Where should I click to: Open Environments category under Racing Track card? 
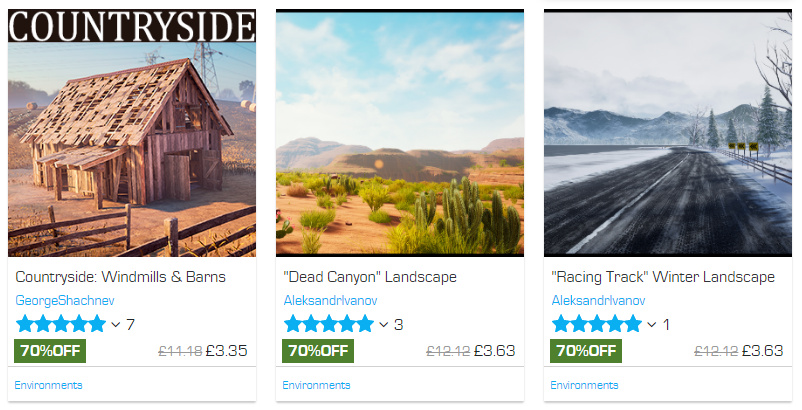[x=585, y=385]
